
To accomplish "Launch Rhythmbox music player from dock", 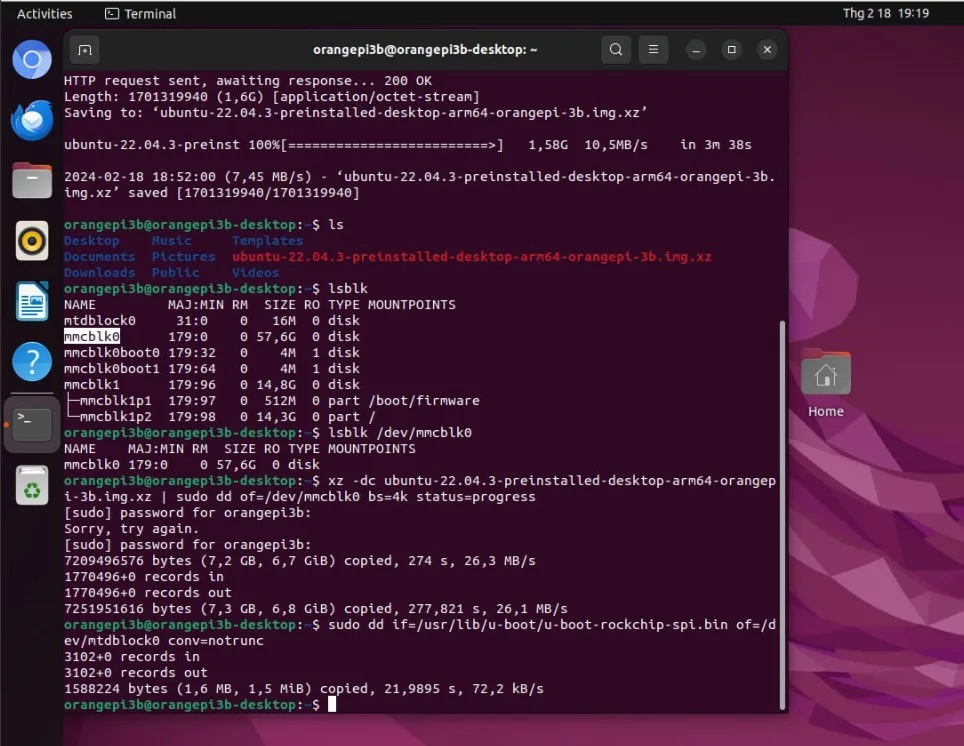I will click(32, 240).
